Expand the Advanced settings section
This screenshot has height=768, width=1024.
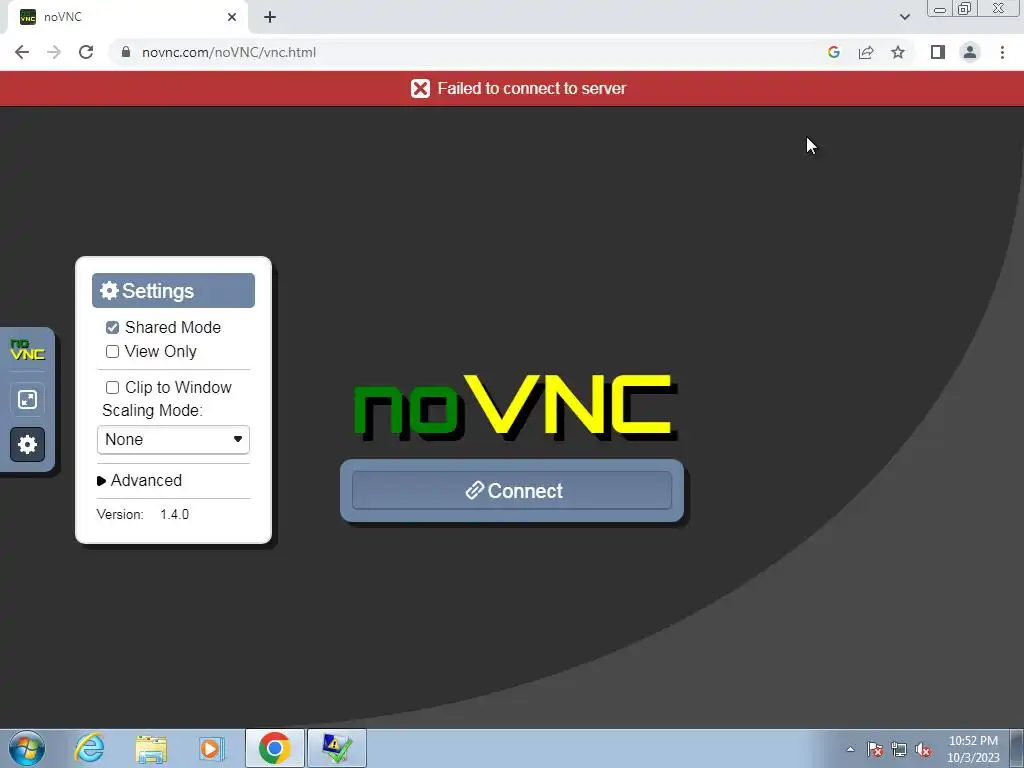pos(140,481)
